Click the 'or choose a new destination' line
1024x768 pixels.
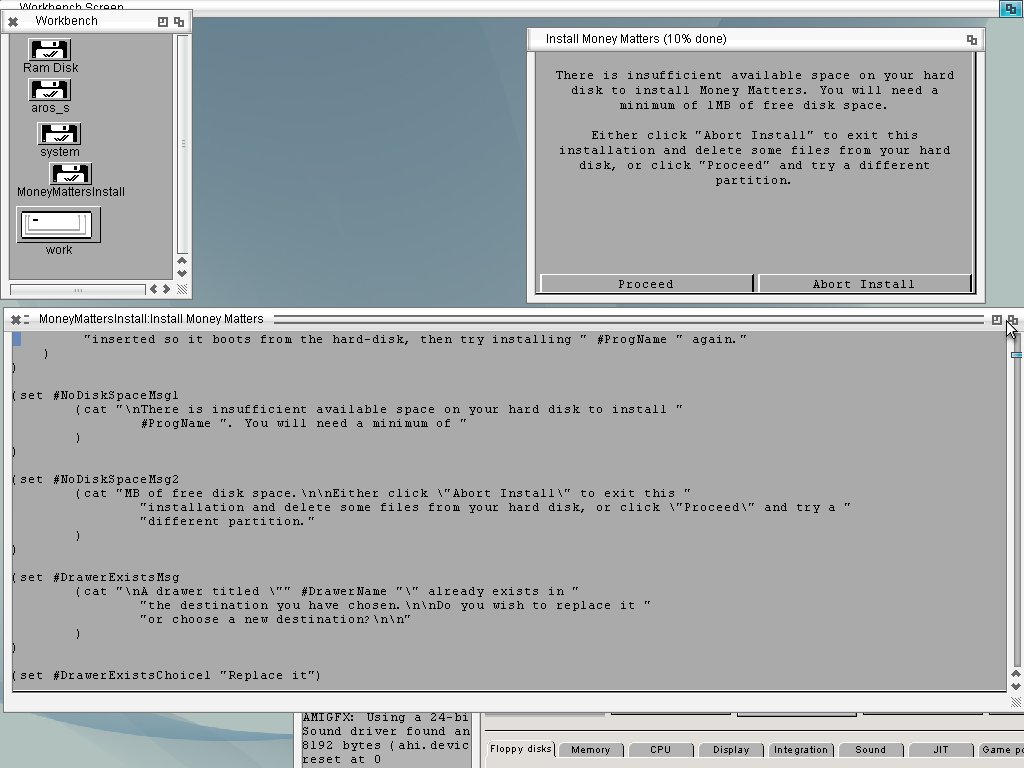pos(275,619)
